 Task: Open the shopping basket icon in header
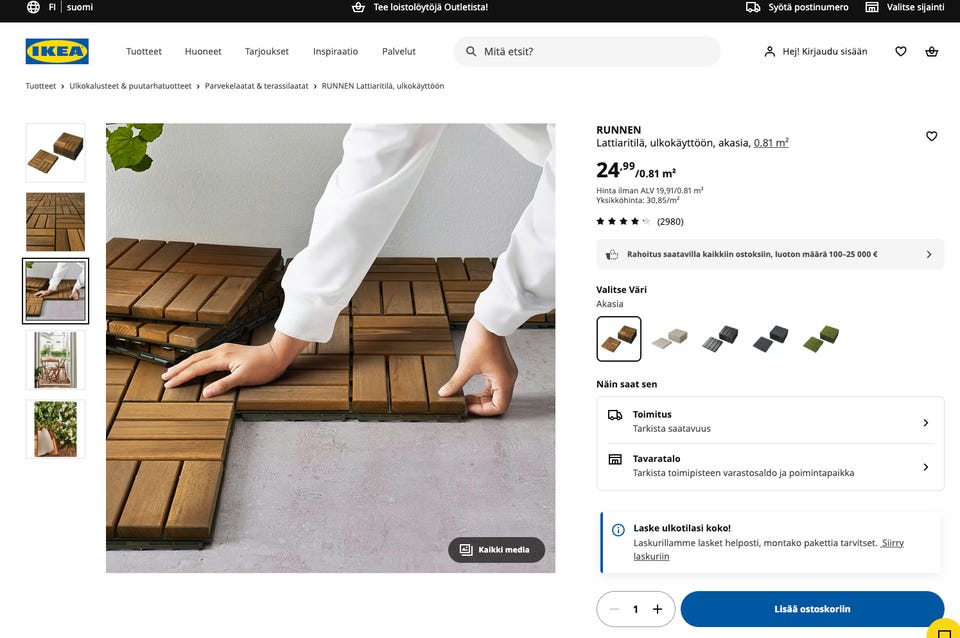(931, 51)
